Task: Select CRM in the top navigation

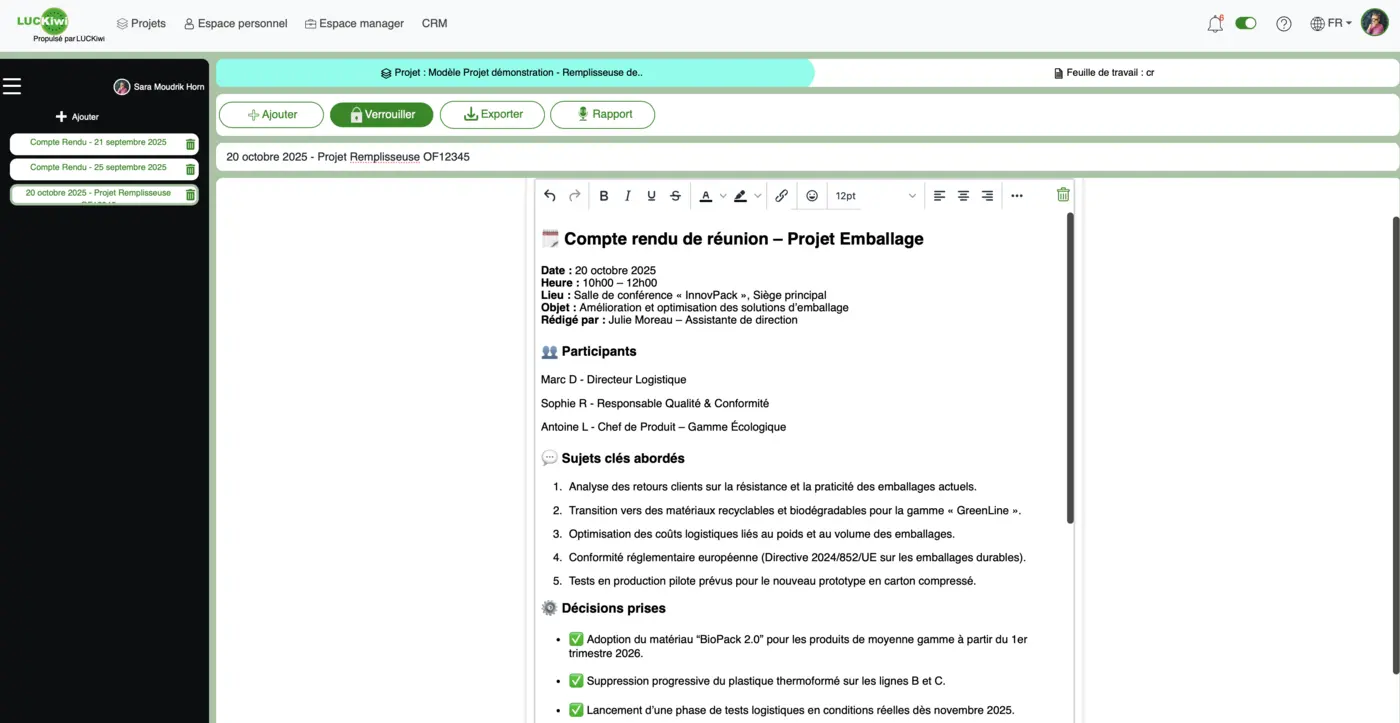Action: (x=434, y=22)
